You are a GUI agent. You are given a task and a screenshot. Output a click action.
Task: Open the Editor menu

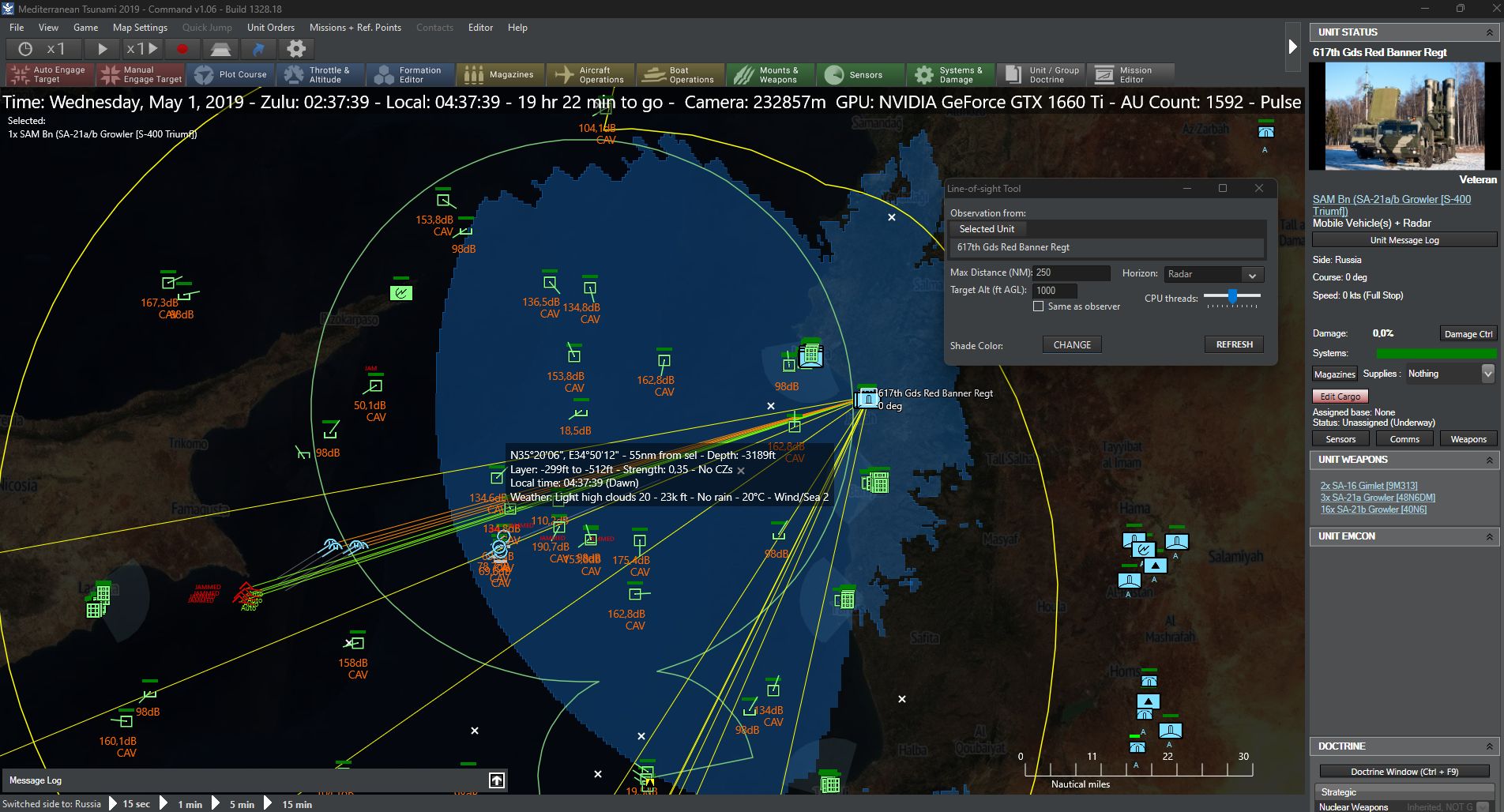tap(480, 27)
